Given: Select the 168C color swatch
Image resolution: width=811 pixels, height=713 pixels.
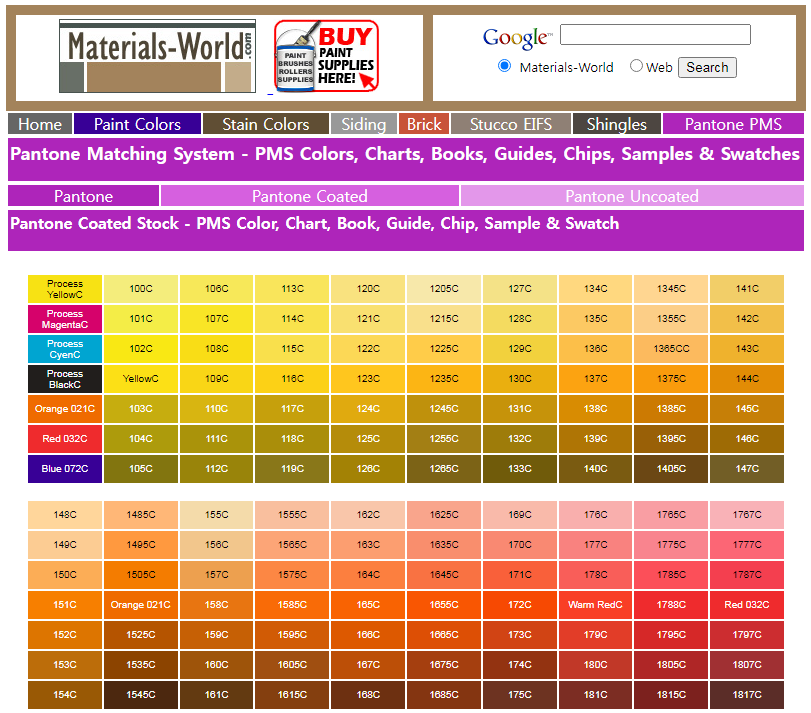Looking at the screenshot, I should pos(368,695).
